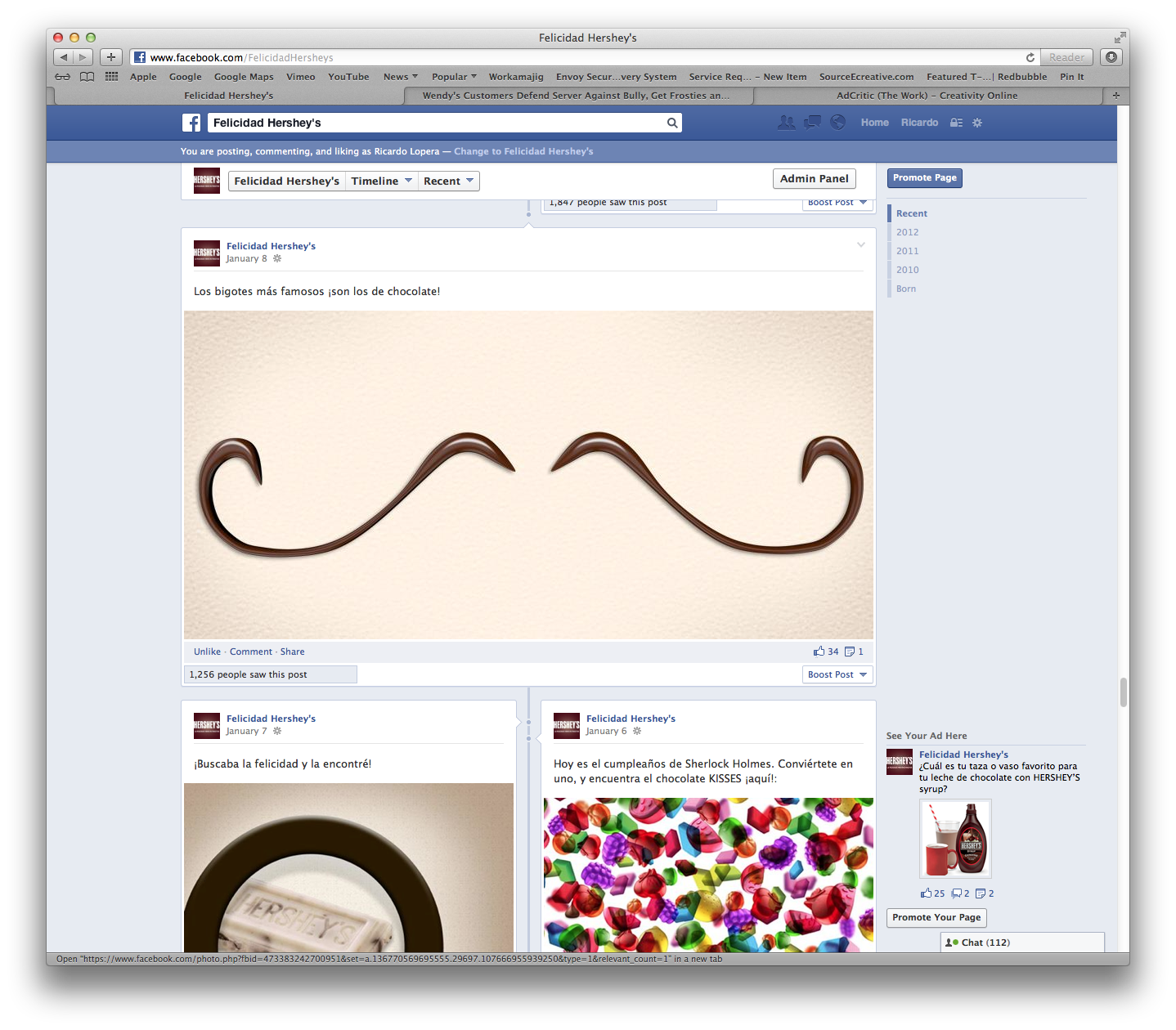
Task: Reload the page with refresh icon
Action: (x=1030, y=57)
